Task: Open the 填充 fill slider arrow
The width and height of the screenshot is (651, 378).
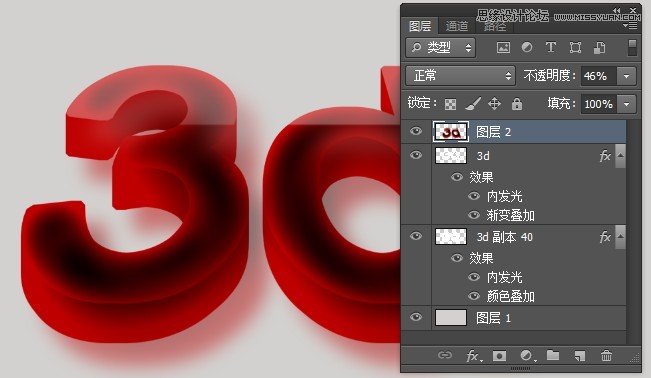Action: (627, 104)
